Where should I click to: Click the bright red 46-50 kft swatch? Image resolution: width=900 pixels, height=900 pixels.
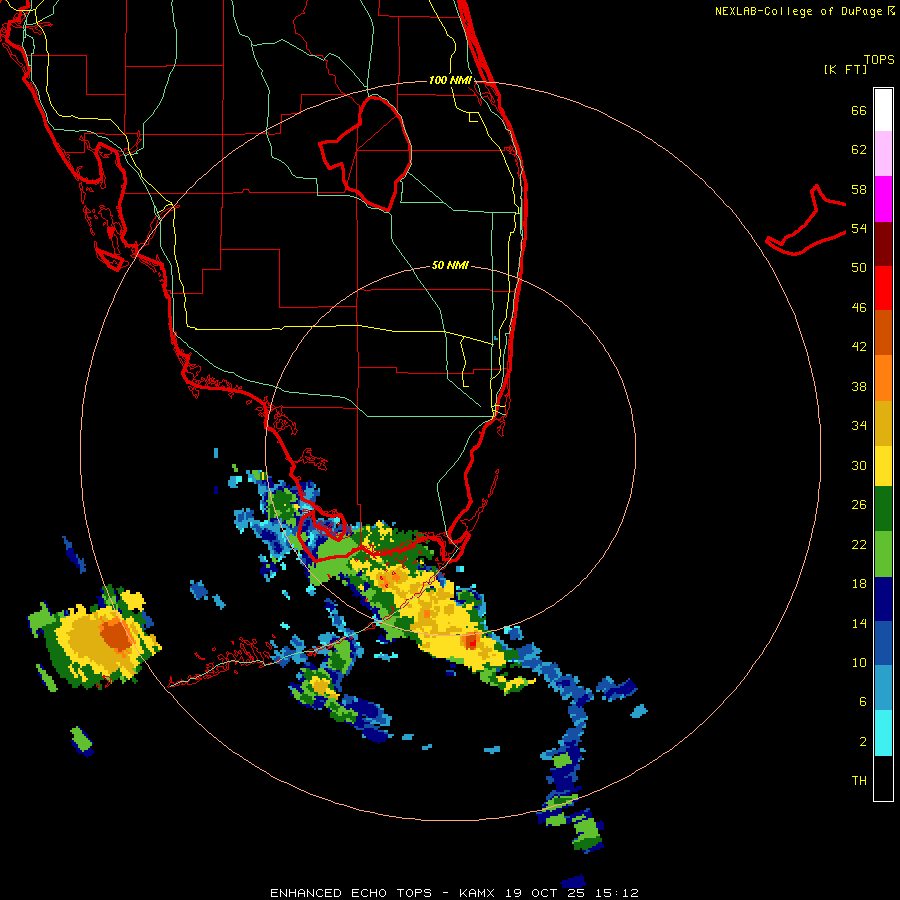pyautogui.click(x=883, y=288)
